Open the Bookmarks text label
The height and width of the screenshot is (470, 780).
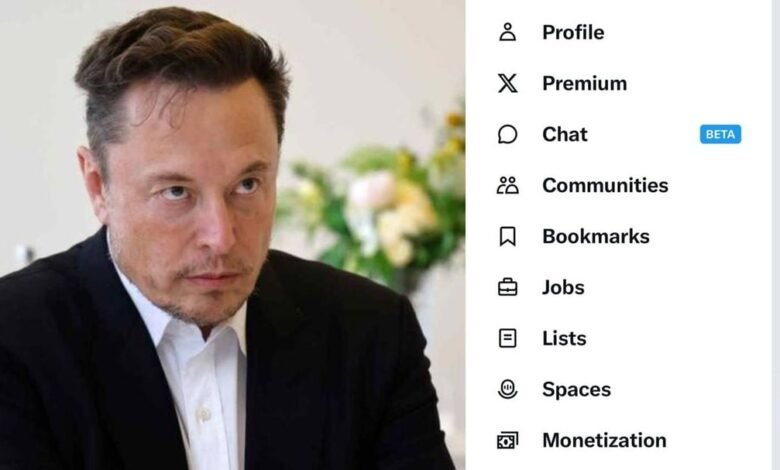click(x=595, y=236)
